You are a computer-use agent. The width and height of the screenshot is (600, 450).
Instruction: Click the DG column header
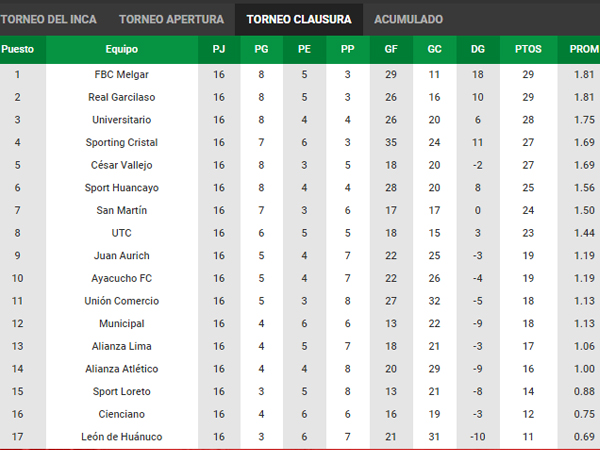pyautogui.click(x=478, y=49)
